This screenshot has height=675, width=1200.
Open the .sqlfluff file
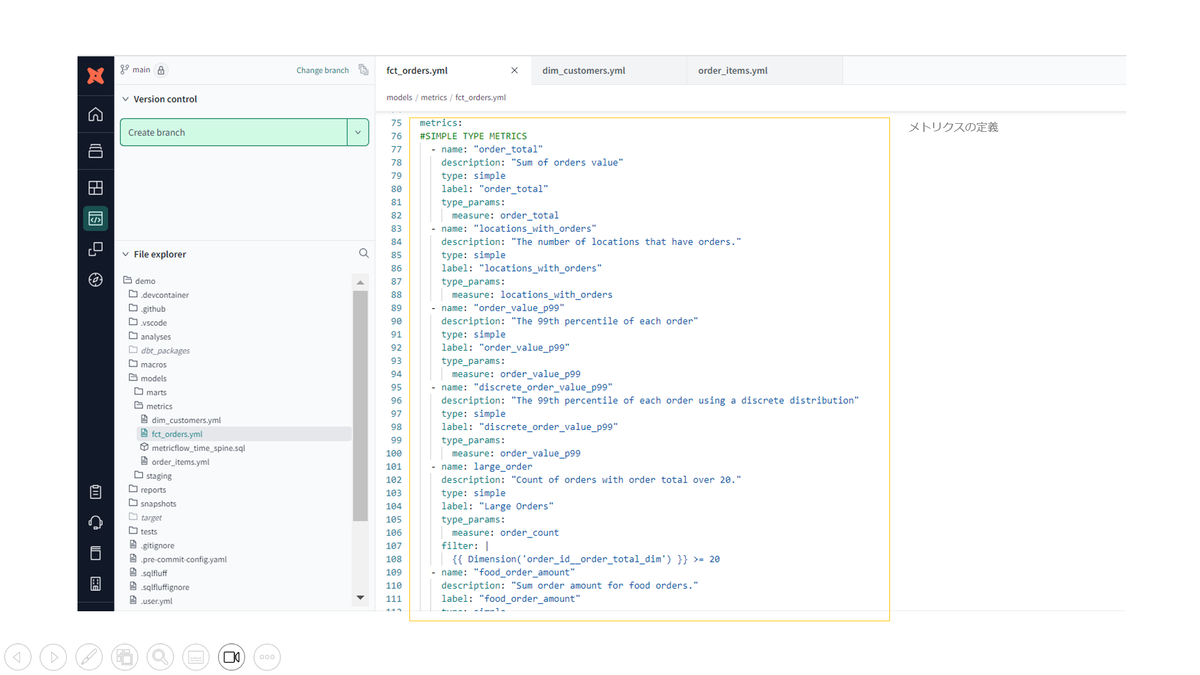pos(148,573)
